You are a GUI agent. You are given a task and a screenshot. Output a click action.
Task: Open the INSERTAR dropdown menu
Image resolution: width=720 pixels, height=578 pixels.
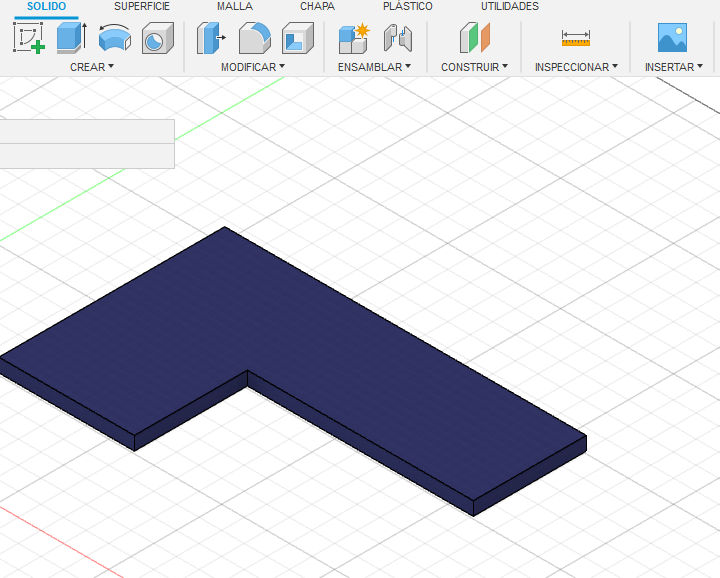click(674, 67)
